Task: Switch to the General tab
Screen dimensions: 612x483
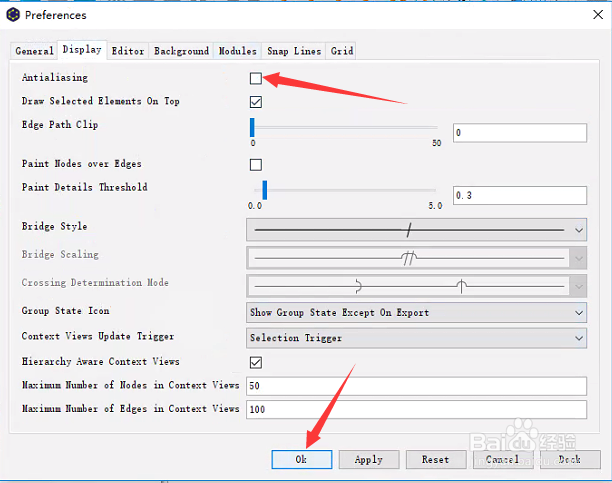Action: [34, 51]
